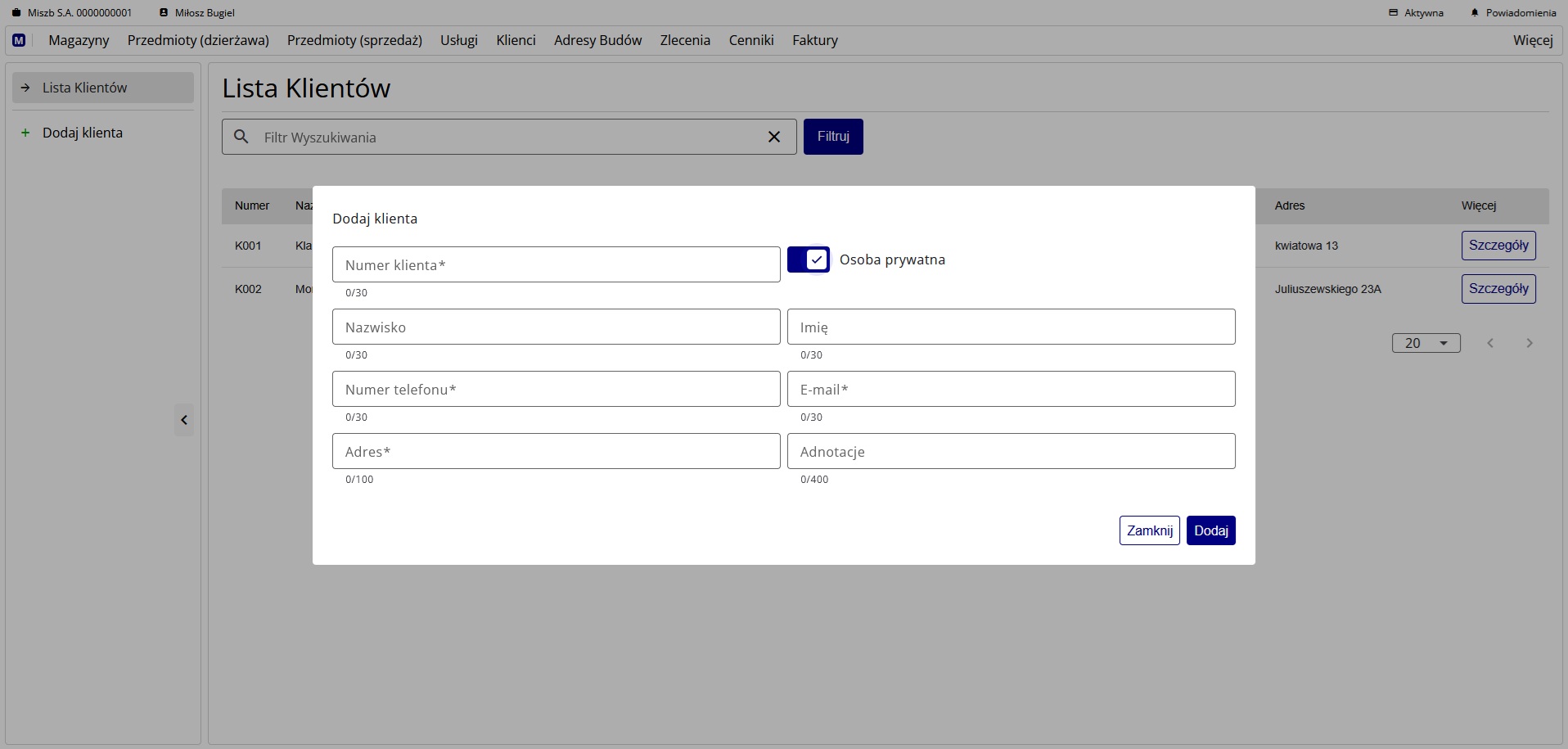Viewport: 1568px width, 749px height.
Task: Click the Powiadomienia bell icon
Action: point(1475,13)
